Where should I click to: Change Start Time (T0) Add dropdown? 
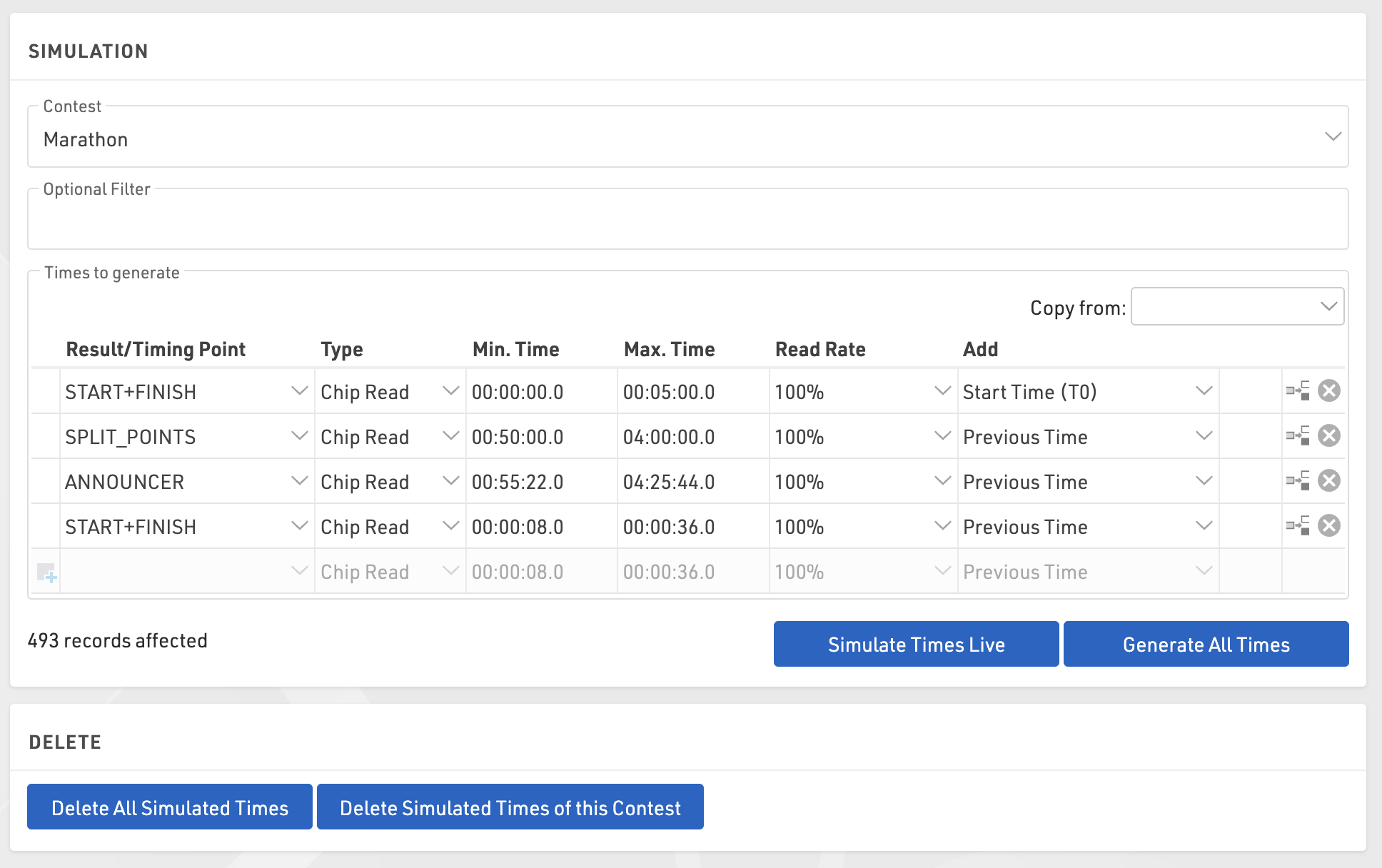tap(1204, 391)
